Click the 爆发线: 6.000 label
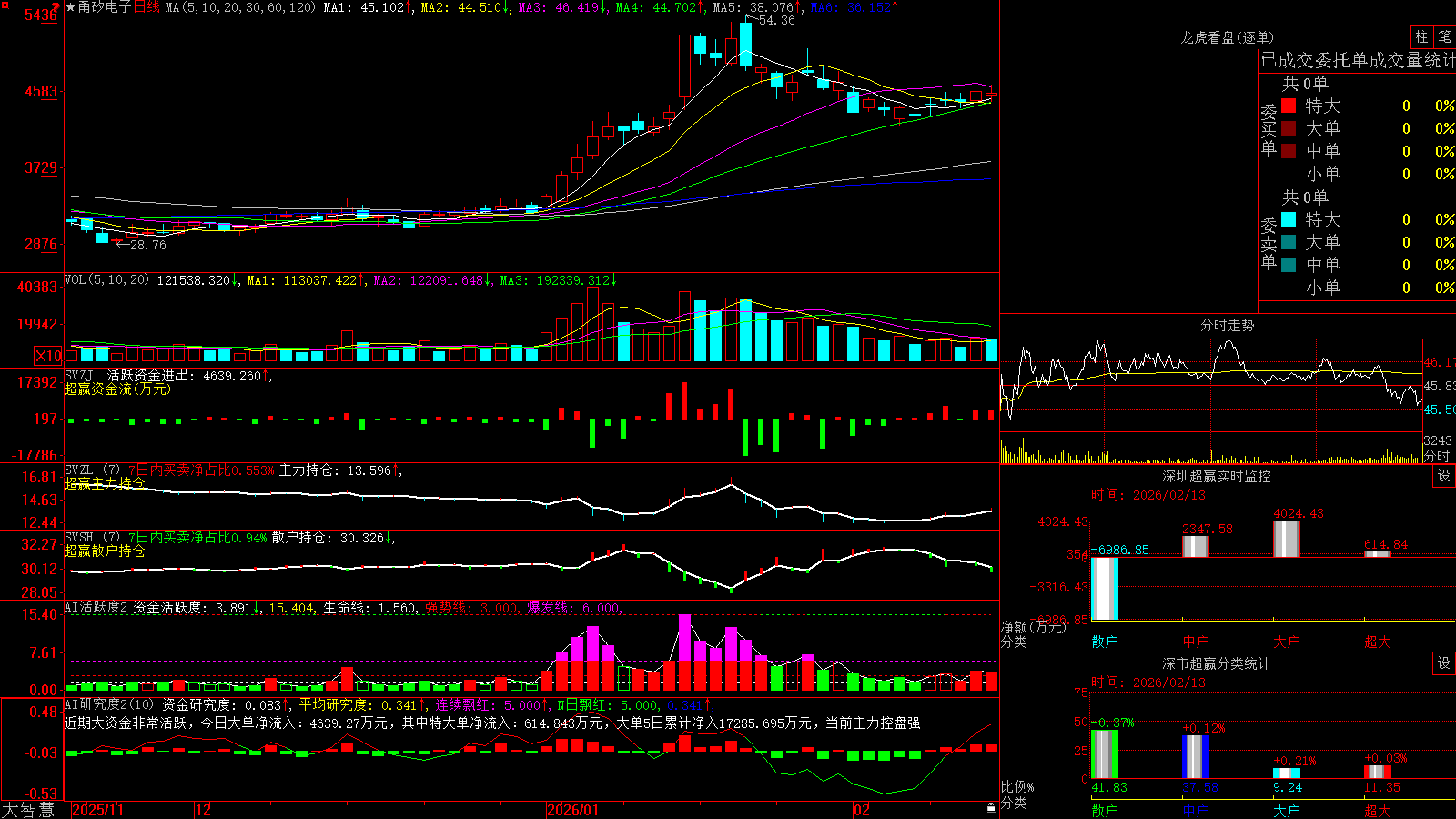Image resolution: width=1456 pixels, height=819 pixels. tap(574, 608)
